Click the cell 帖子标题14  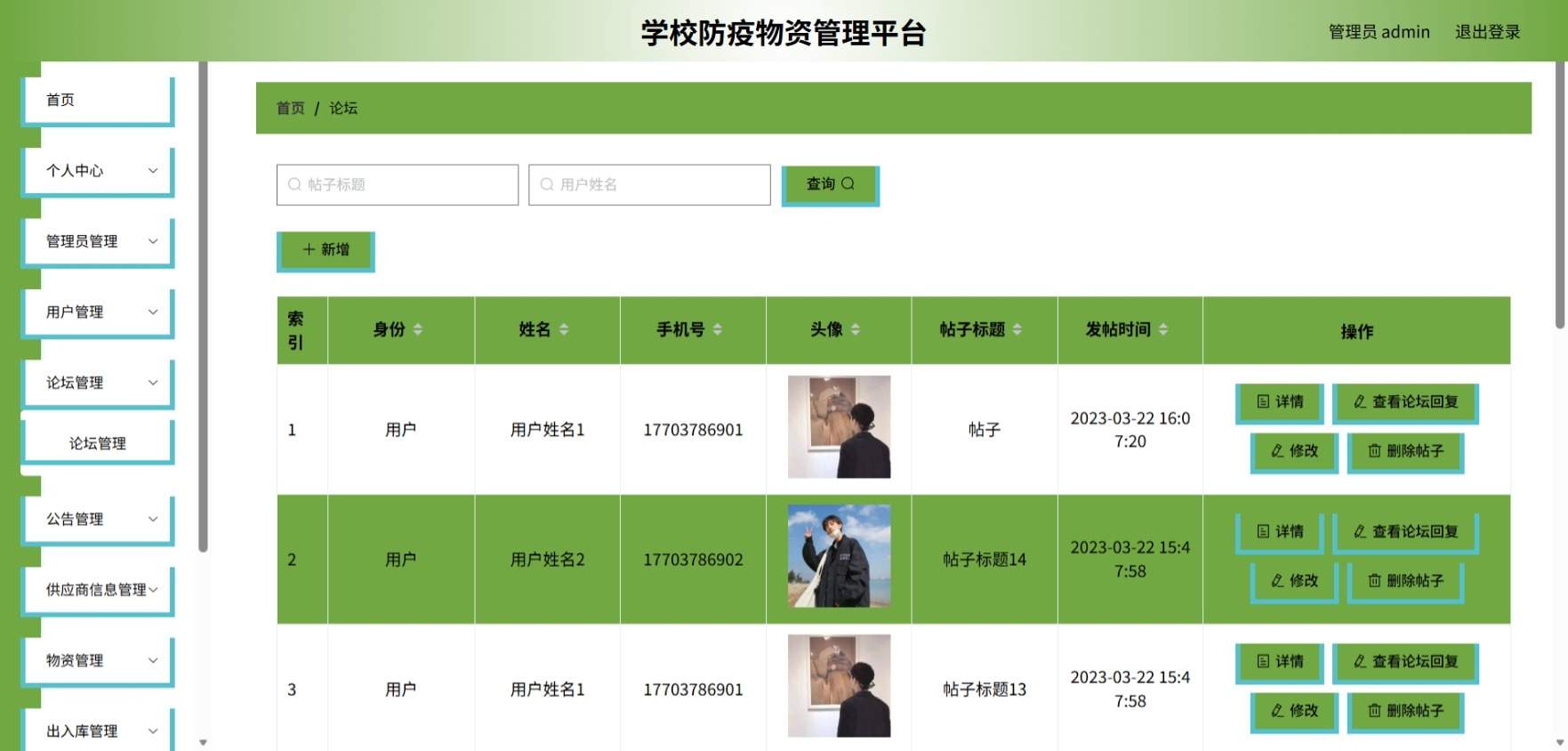tap(985, 560)
